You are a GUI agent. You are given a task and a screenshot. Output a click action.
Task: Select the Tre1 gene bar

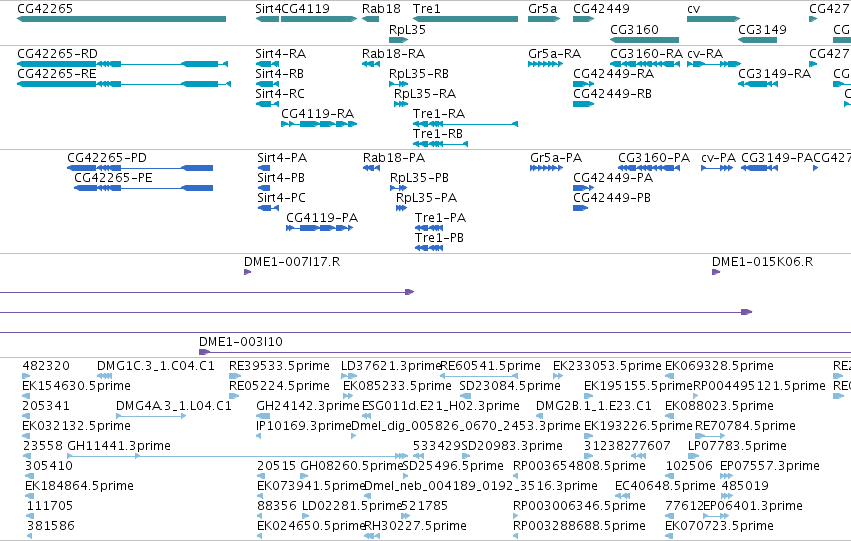click(x=466, y=19)
